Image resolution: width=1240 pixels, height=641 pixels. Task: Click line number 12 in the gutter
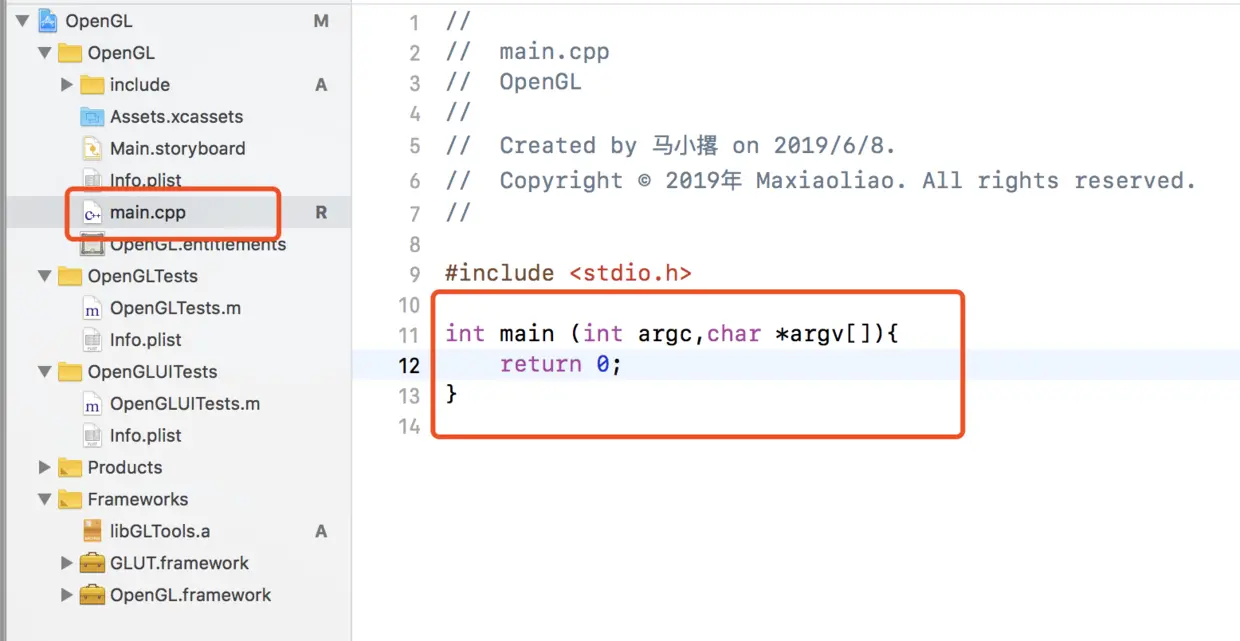tap(409, 365)
